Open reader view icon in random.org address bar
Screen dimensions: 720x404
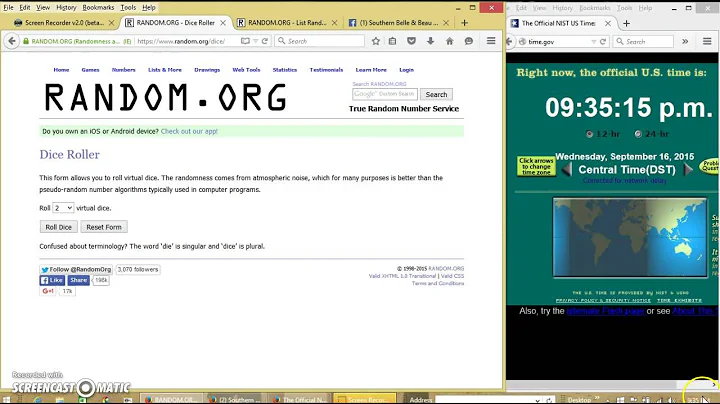point(245,41)
